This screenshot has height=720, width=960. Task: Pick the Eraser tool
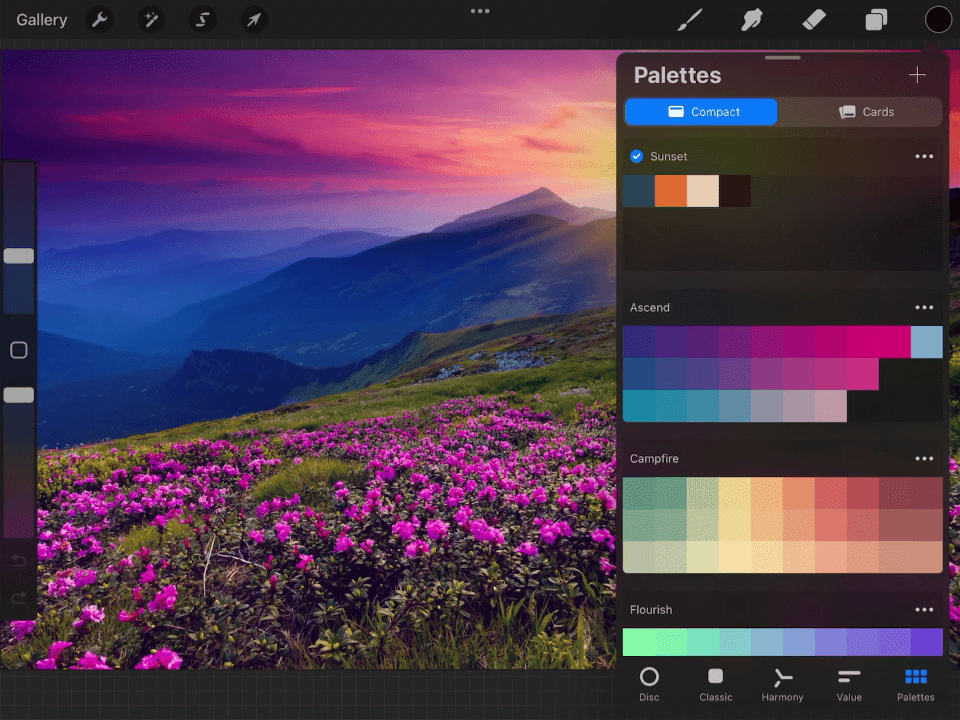point(814,20)
